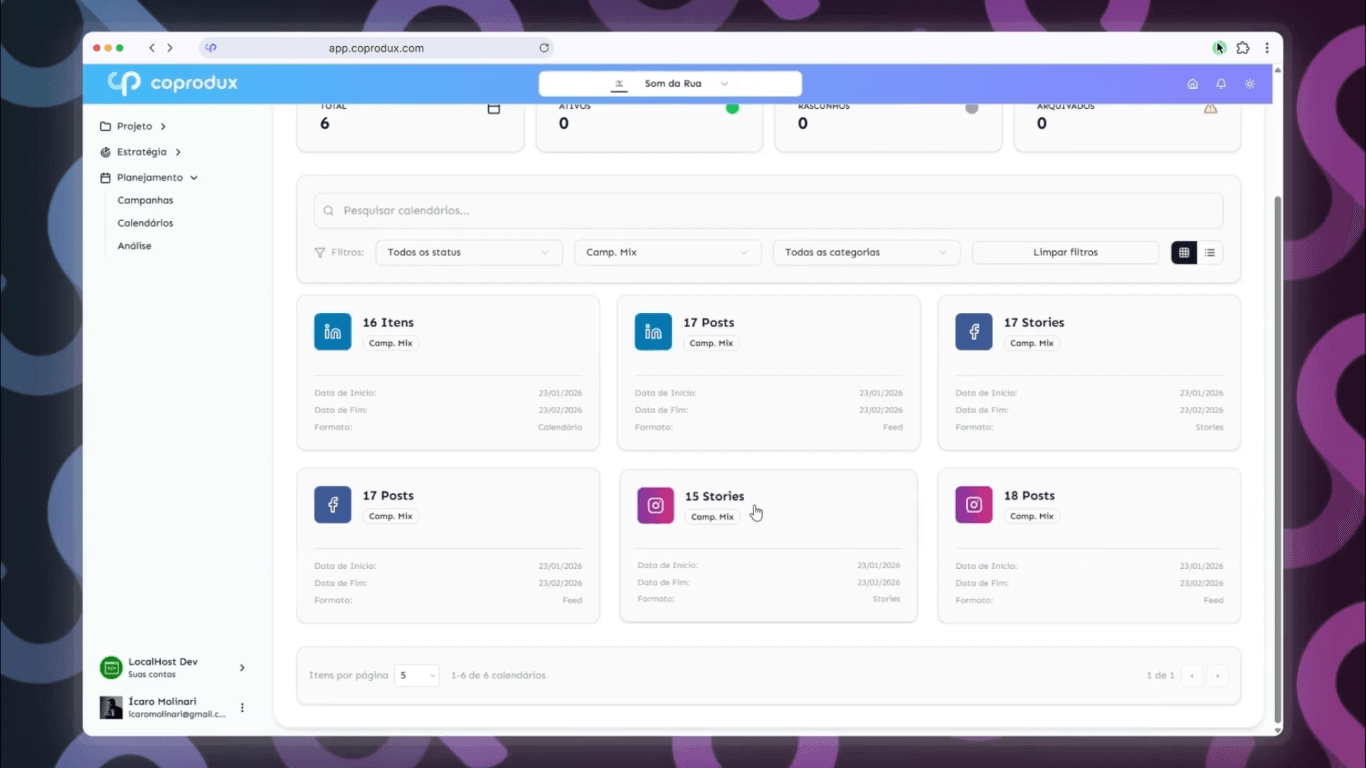Image resolution: width=1366 pixels, height=768 pixels.
Task: Open Campanhas in the sidebar
Action: pyautogui.click(x=145, y=201)
